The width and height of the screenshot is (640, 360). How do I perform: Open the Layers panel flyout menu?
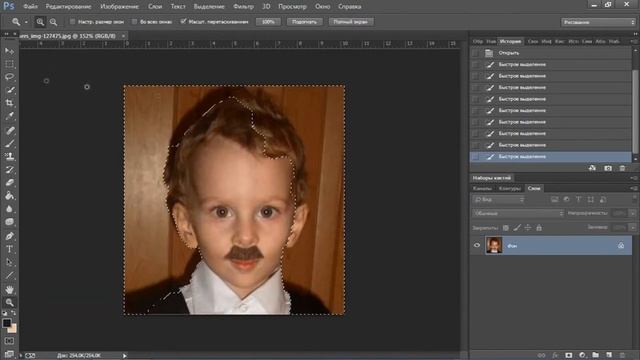click(x=634, y=188)
